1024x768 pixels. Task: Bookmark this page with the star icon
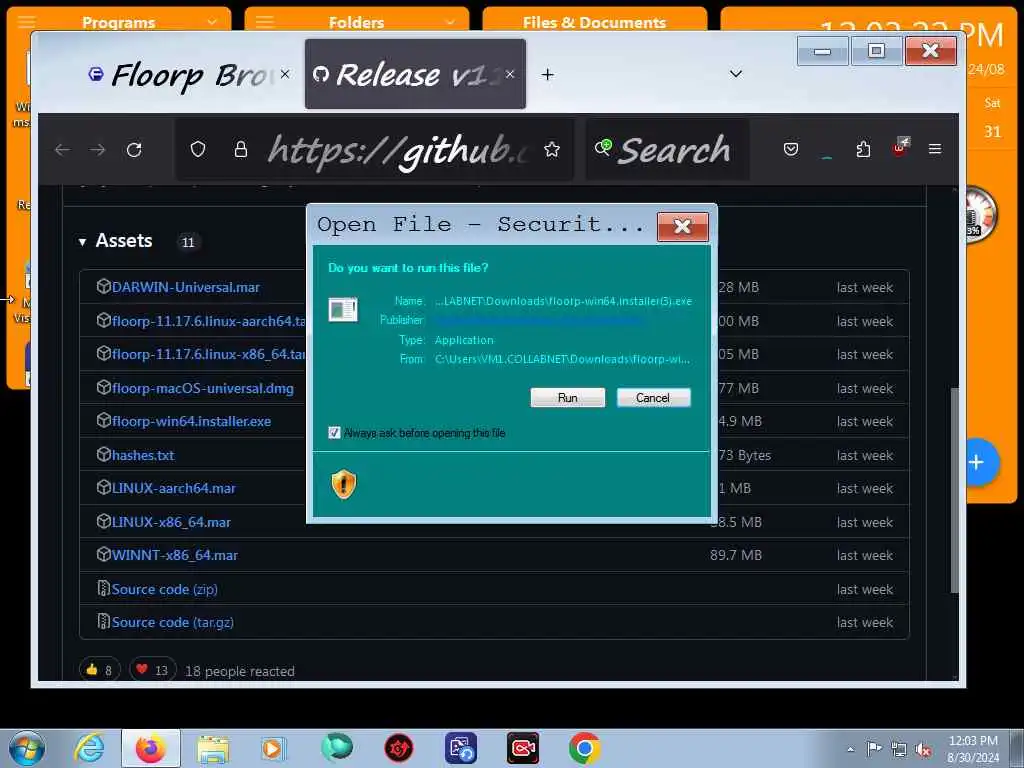tap(552, 150)
